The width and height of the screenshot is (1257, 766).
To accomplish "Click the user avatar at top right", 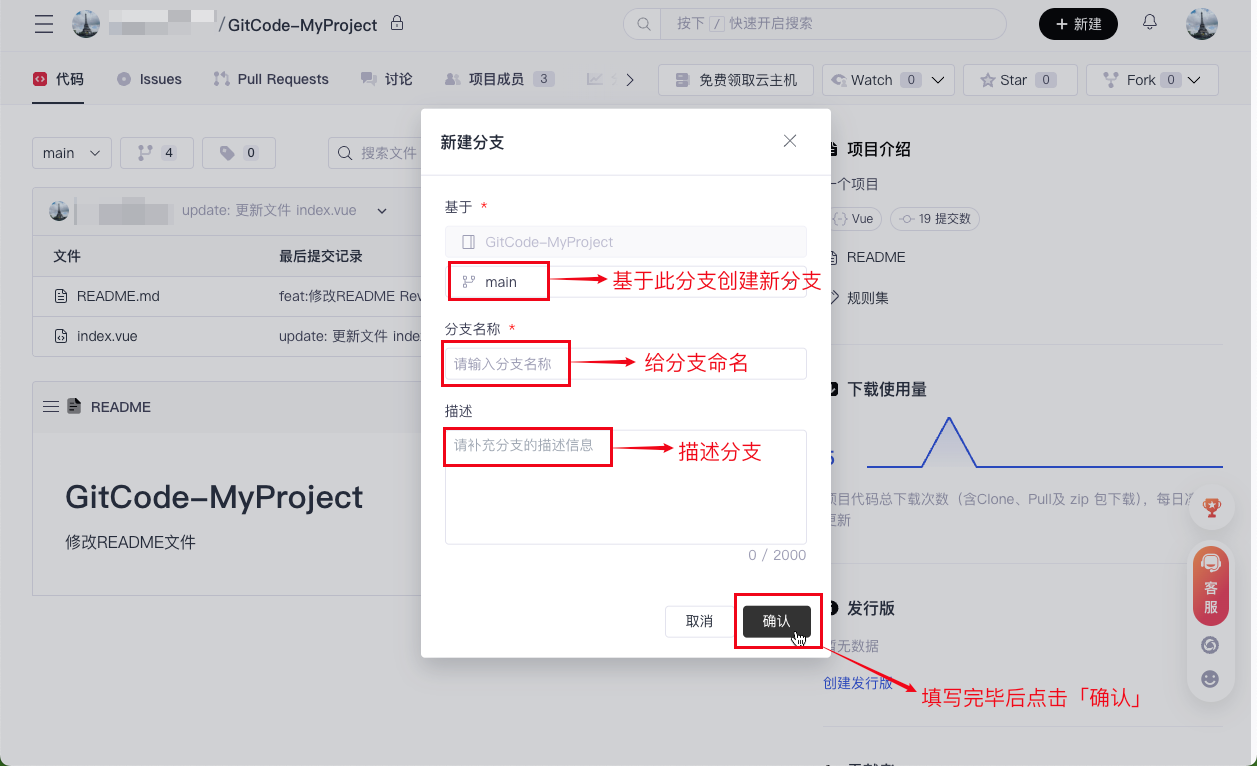I will (1201, 24).
